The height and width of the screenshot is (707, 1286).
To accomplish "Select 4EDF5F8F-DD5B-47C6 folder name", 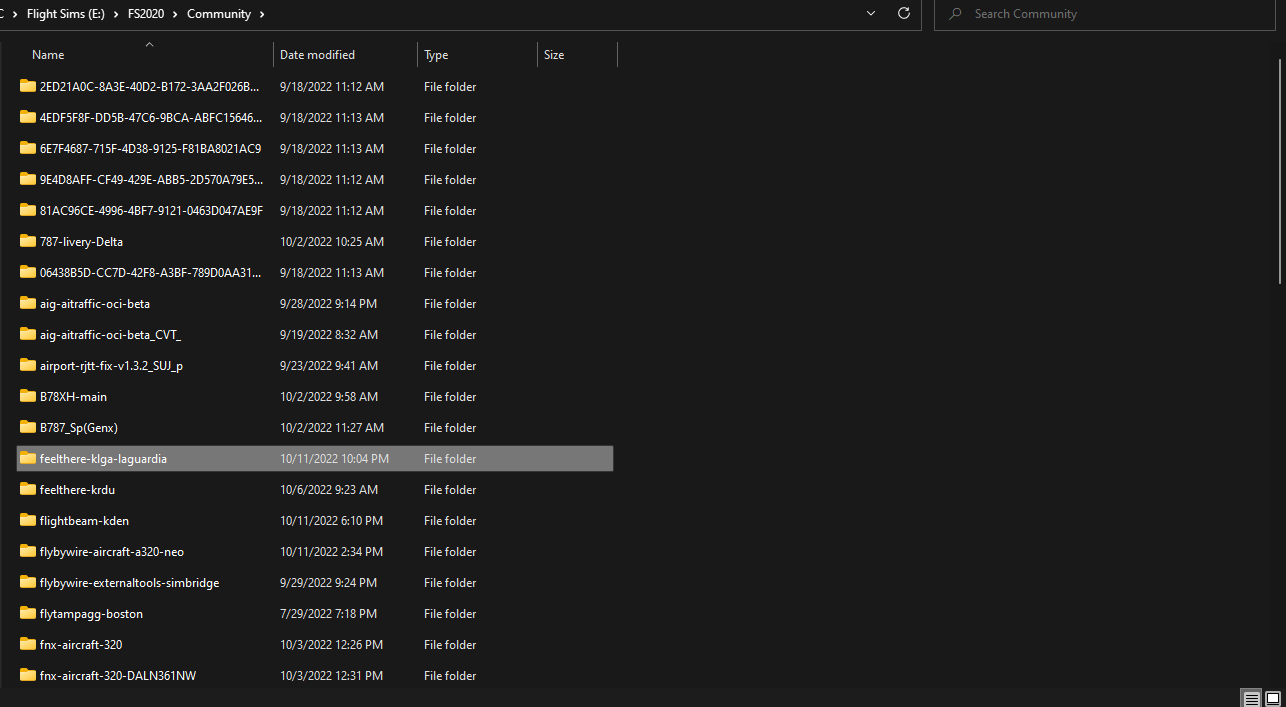I will [151, 117].
